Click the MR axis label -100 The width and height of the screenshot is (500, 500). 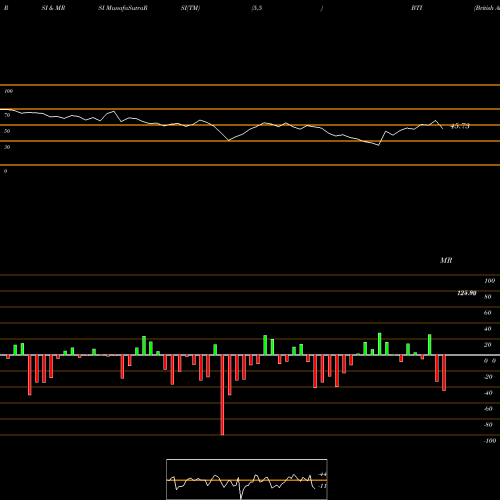pos(490,441)
